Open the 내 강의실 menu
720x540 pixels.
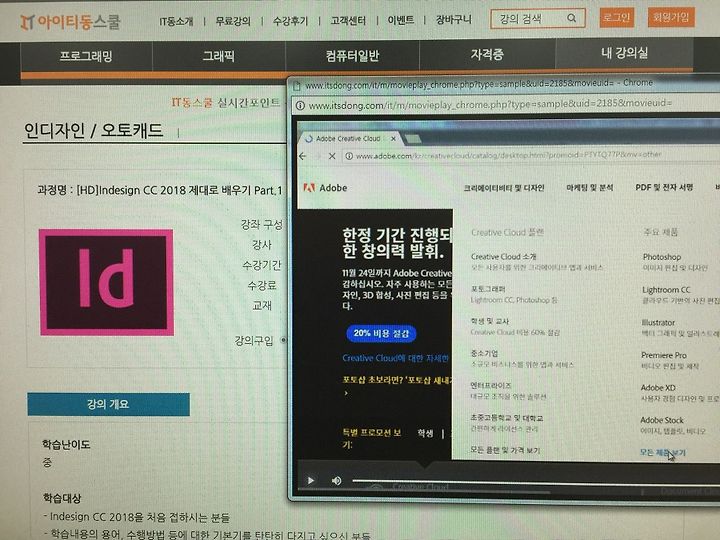point(624,53)
